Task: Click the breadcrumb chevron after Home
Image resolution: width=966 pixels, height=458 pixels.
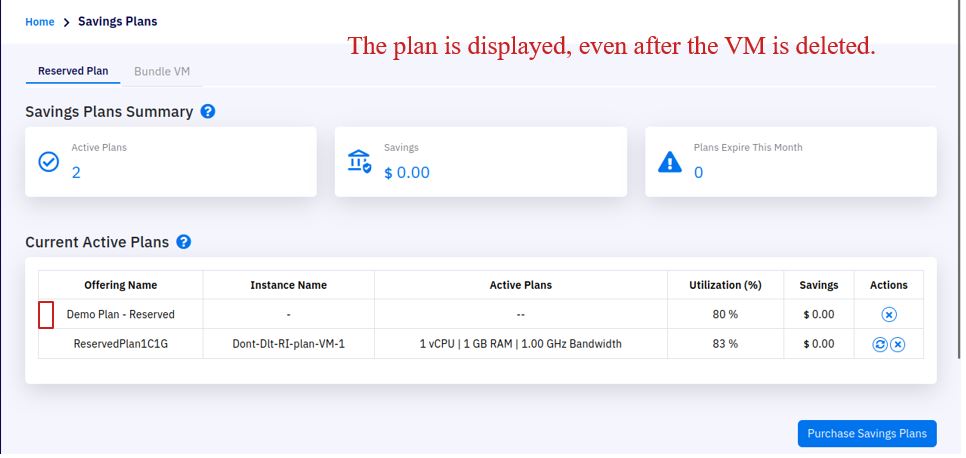Action: pyautogui.click(x=67, y=22)
